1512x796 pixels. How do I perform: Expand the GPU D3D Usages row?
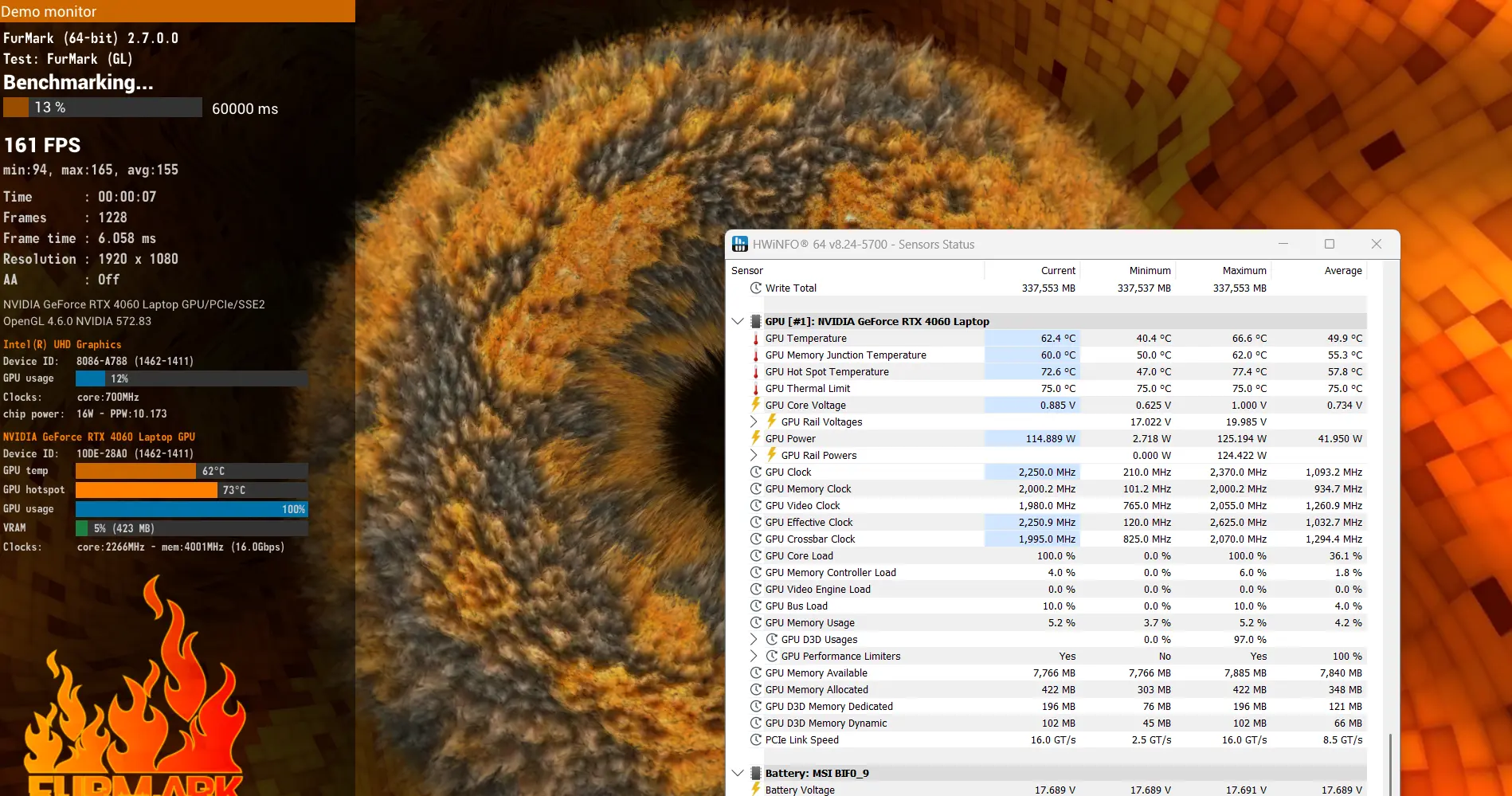pyautogui.click(x=754, y=639)
